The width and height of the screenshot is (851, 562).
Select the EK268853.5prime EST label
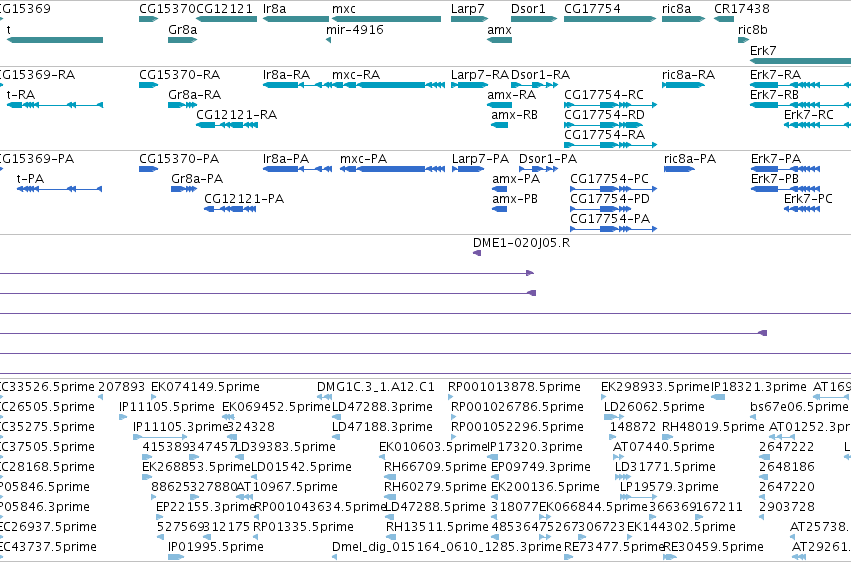[196, 467]
